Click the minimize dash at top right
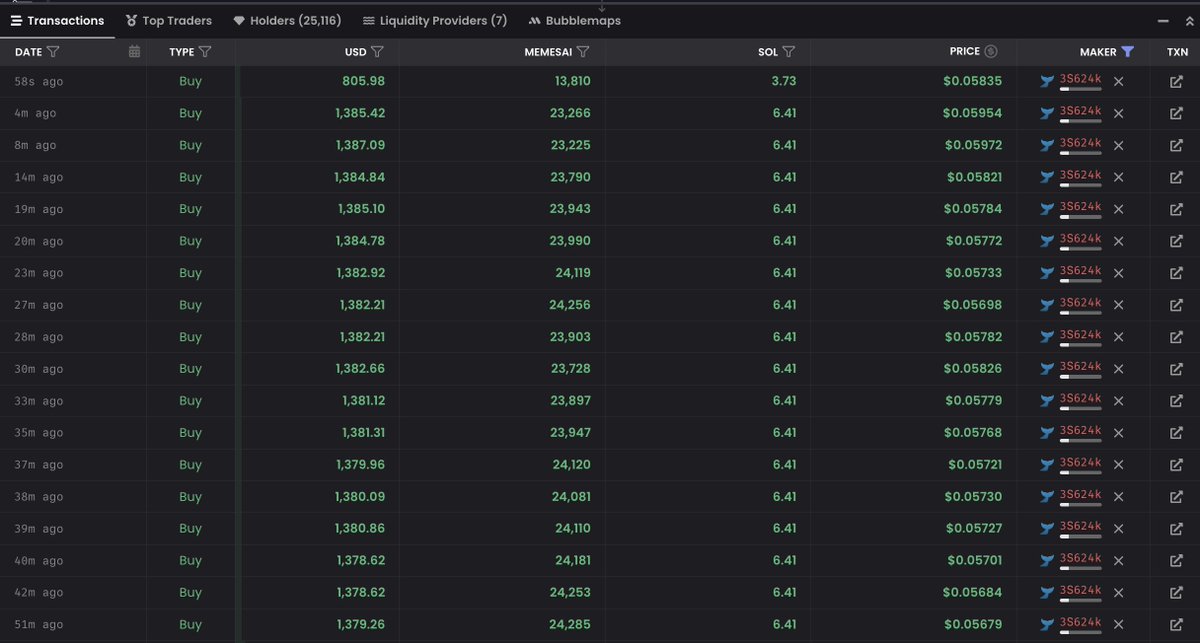Screen dimensions: 1200x643 click(1163, 20)
